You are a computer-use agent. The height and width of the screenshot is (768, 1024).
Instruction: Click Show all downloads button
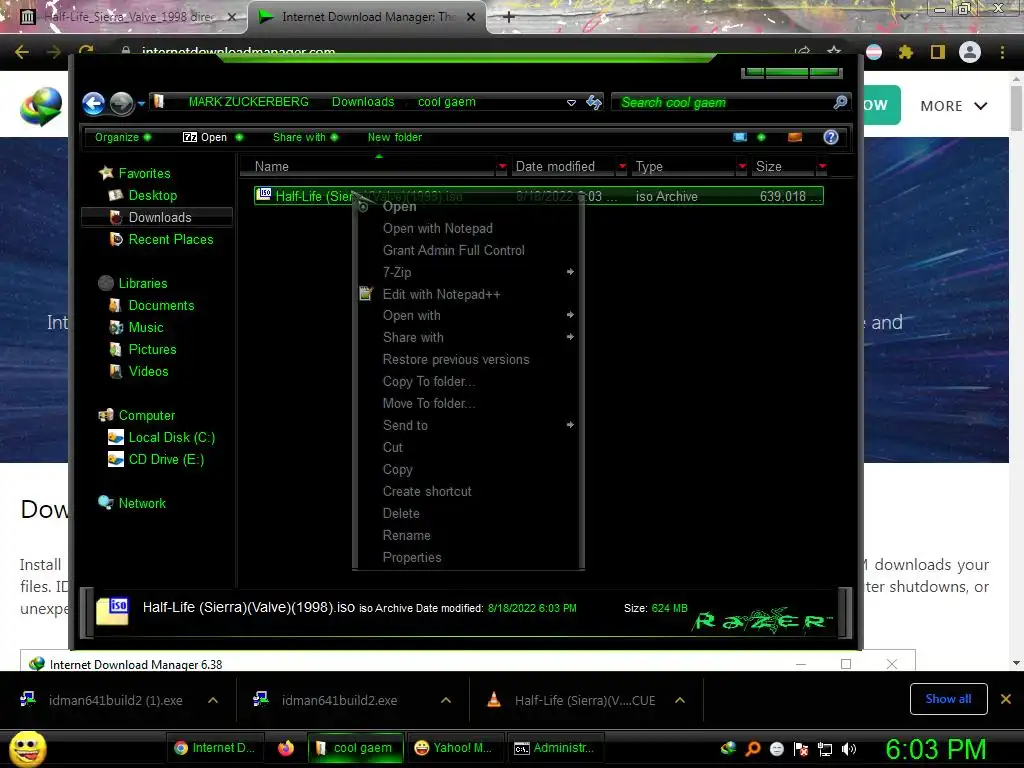(x=948, y=699)
